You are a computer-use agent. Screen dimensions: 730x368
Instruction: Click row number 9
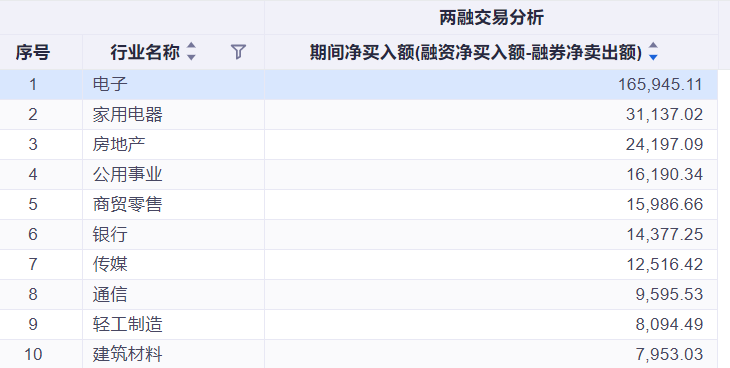pyautogui.click(x=33, y=324)
